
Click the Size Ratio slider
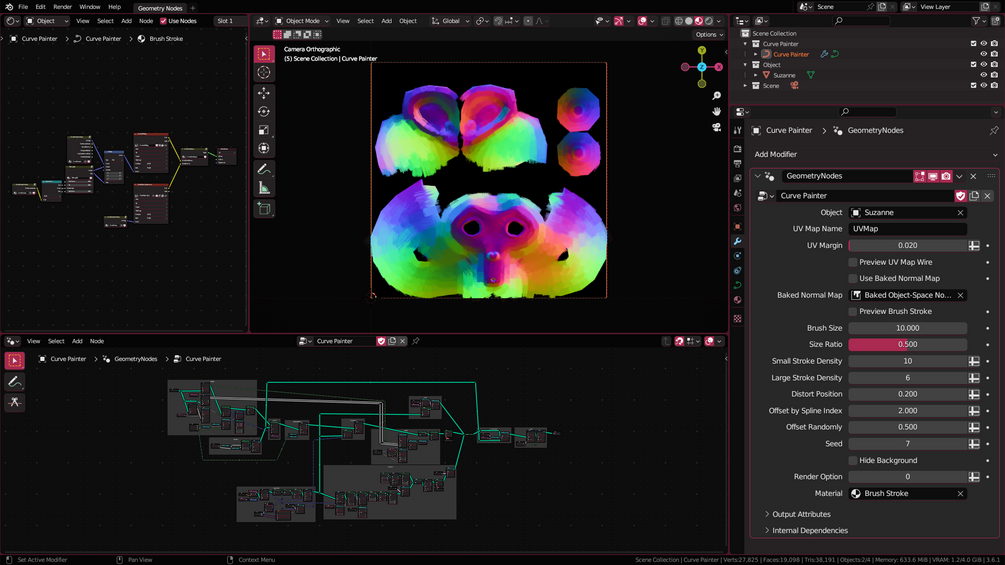tap(908, 345)
